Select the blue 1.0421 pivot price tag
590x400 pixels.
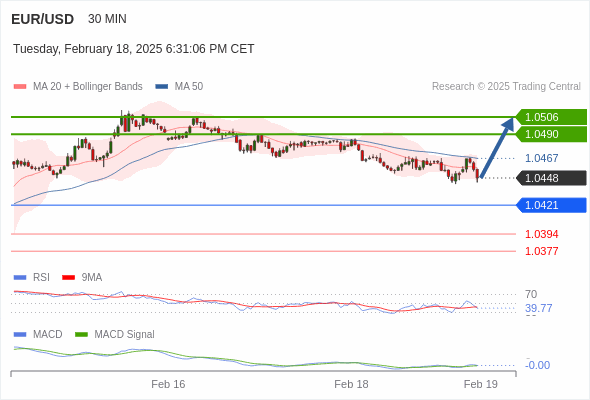click(551, 205)
